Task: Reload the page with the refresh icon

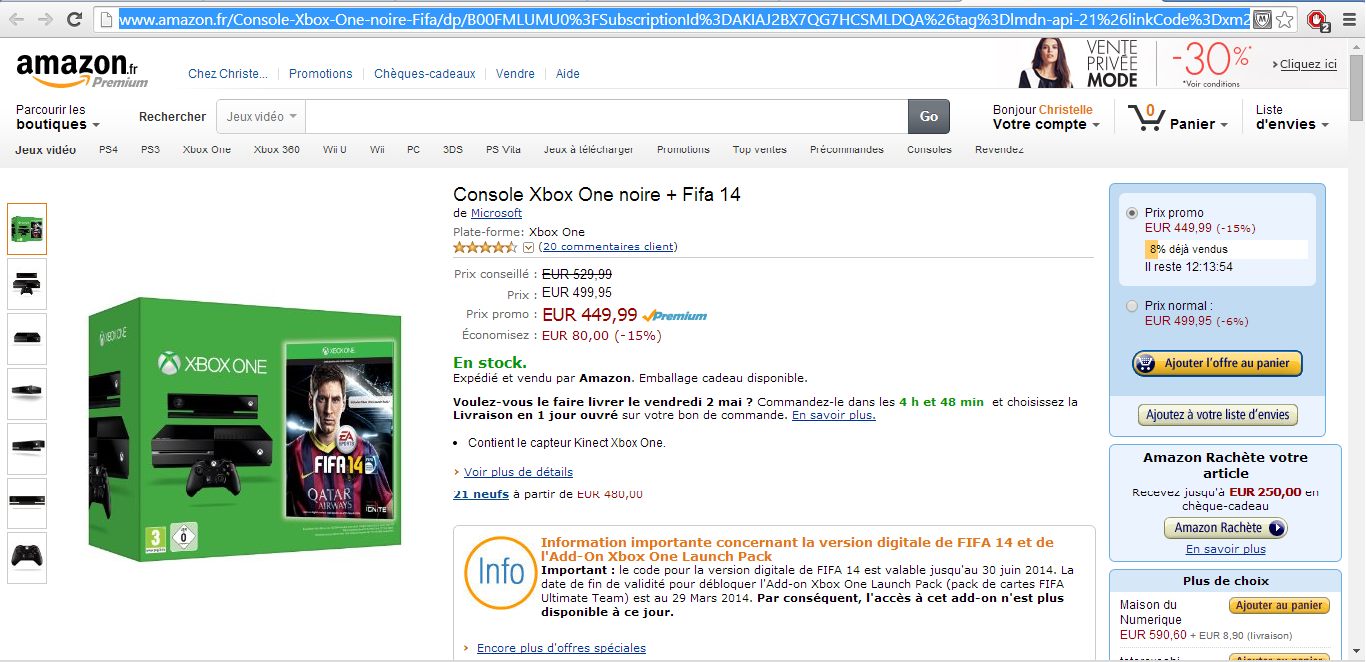Action: click(74, 19)
